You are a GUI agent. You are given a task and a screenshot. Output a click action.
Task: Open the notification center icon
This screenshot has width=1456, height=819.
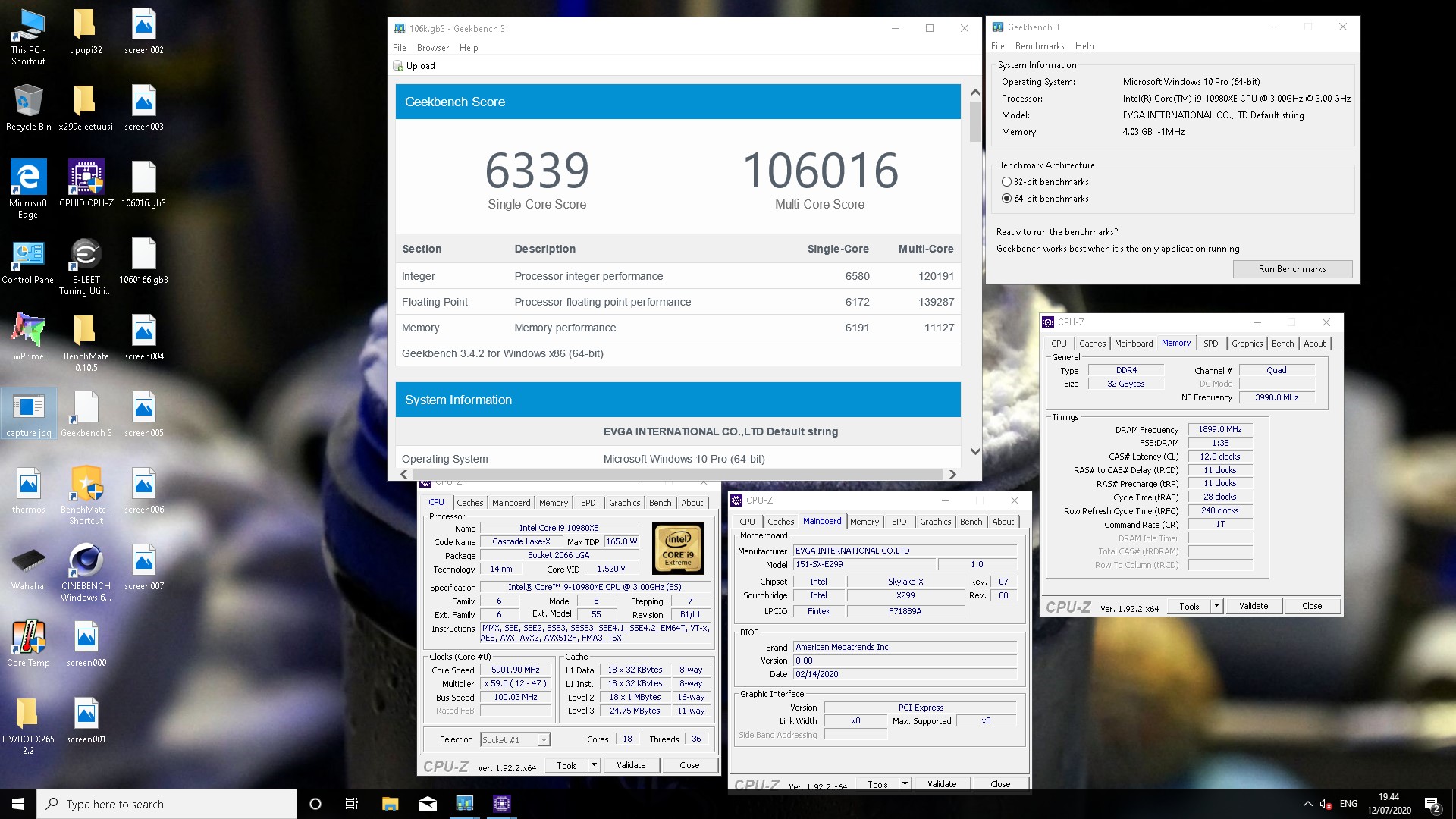click(1432, 804)
